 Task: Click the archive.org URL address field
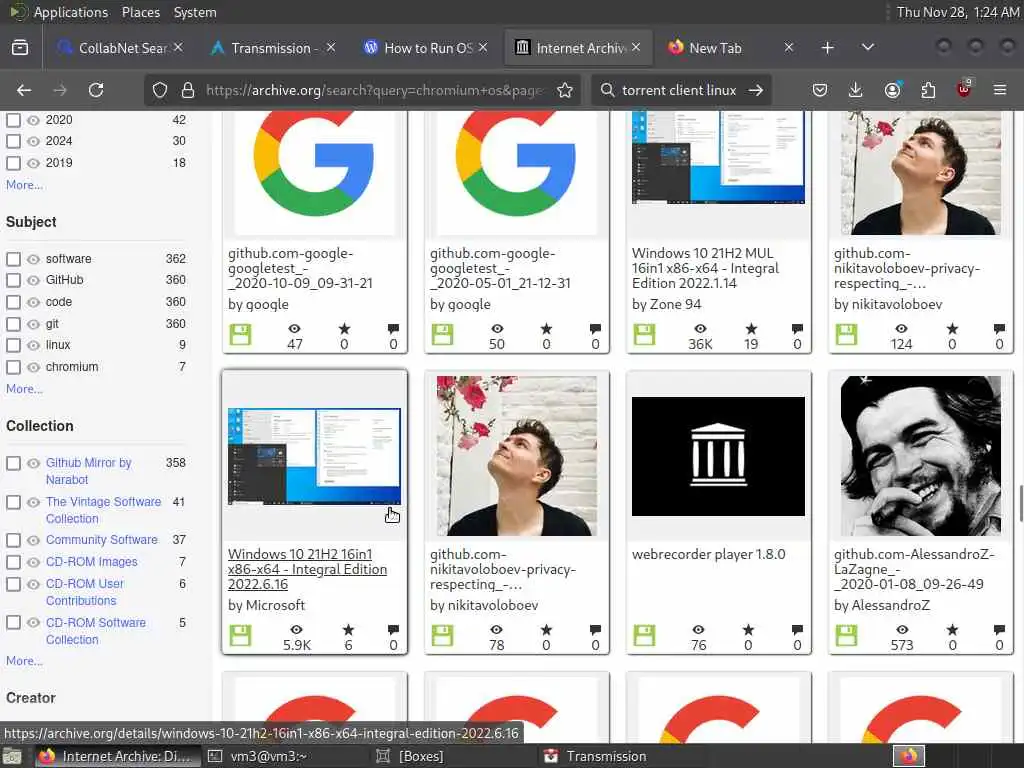pos(374,90)
